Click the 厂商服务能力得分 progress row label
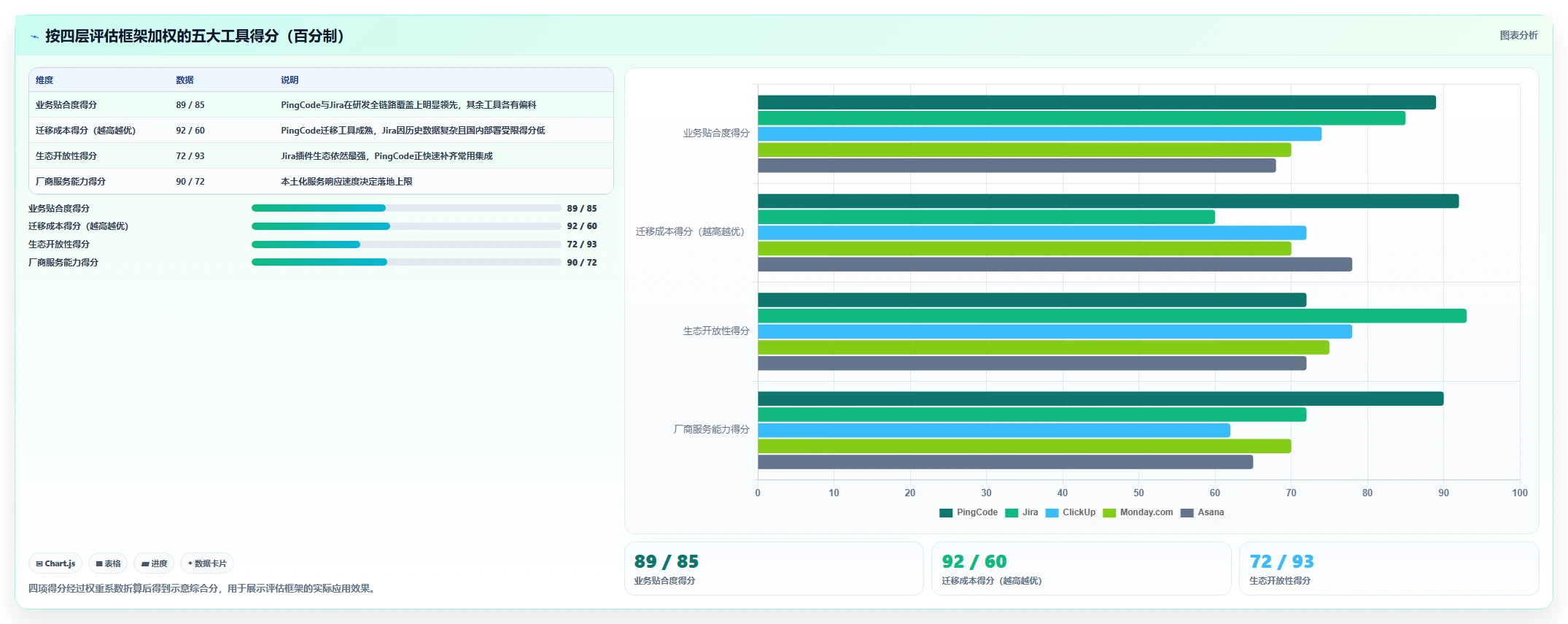This screenshot has width=1568, height=624. click(63, 263)
